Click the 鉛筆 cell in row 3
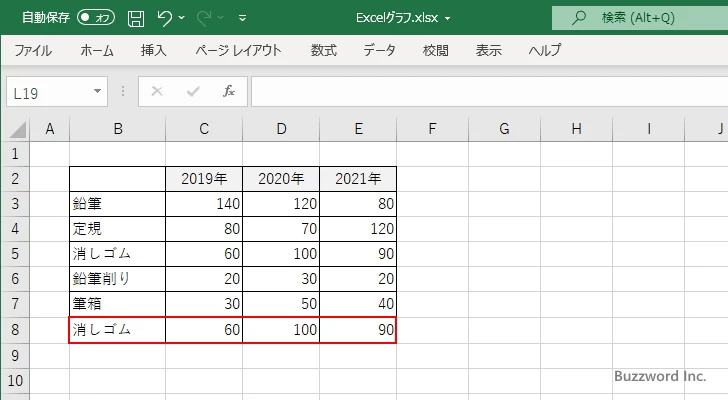Viewport: 728px width, 400px height. [x=118, y=204]
